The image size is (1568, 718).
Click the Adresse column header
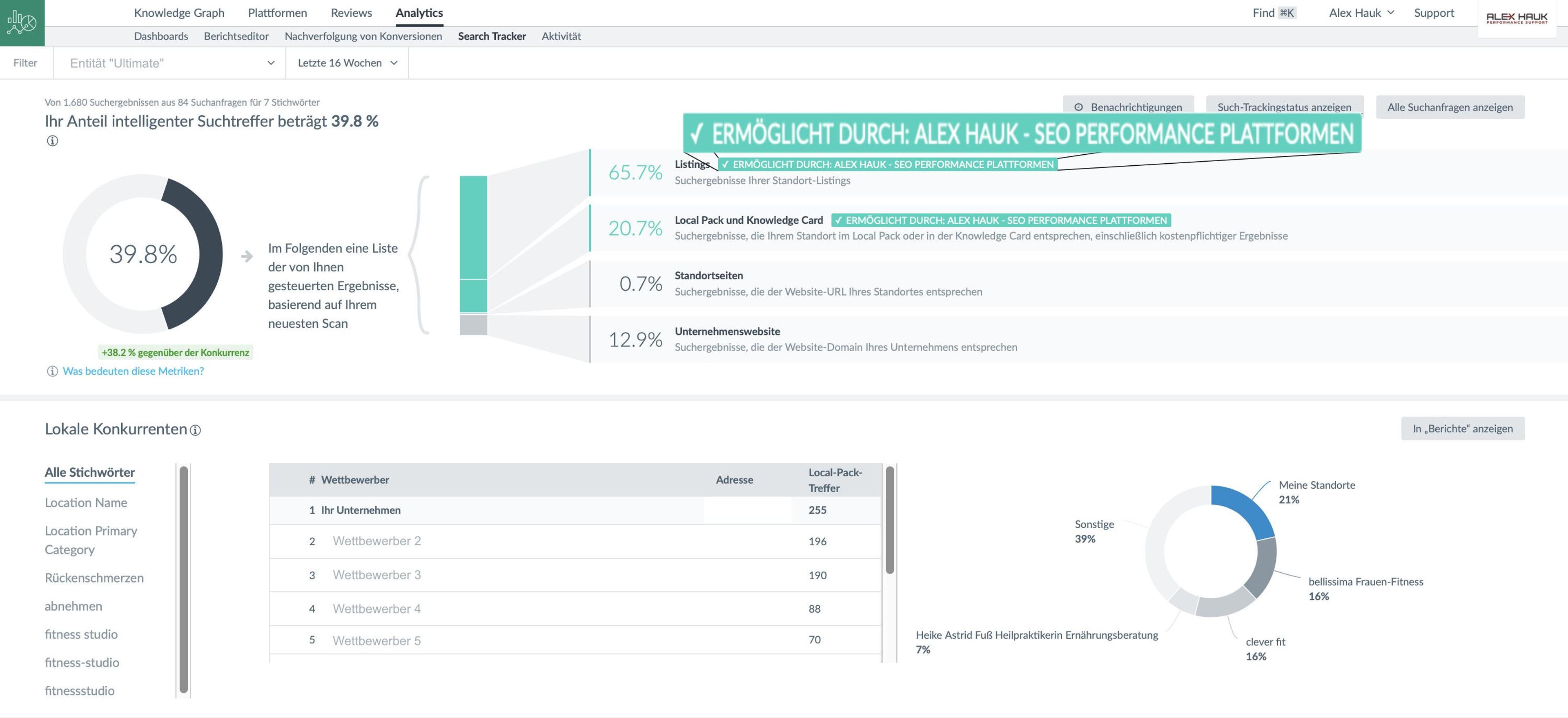[734, 480]
